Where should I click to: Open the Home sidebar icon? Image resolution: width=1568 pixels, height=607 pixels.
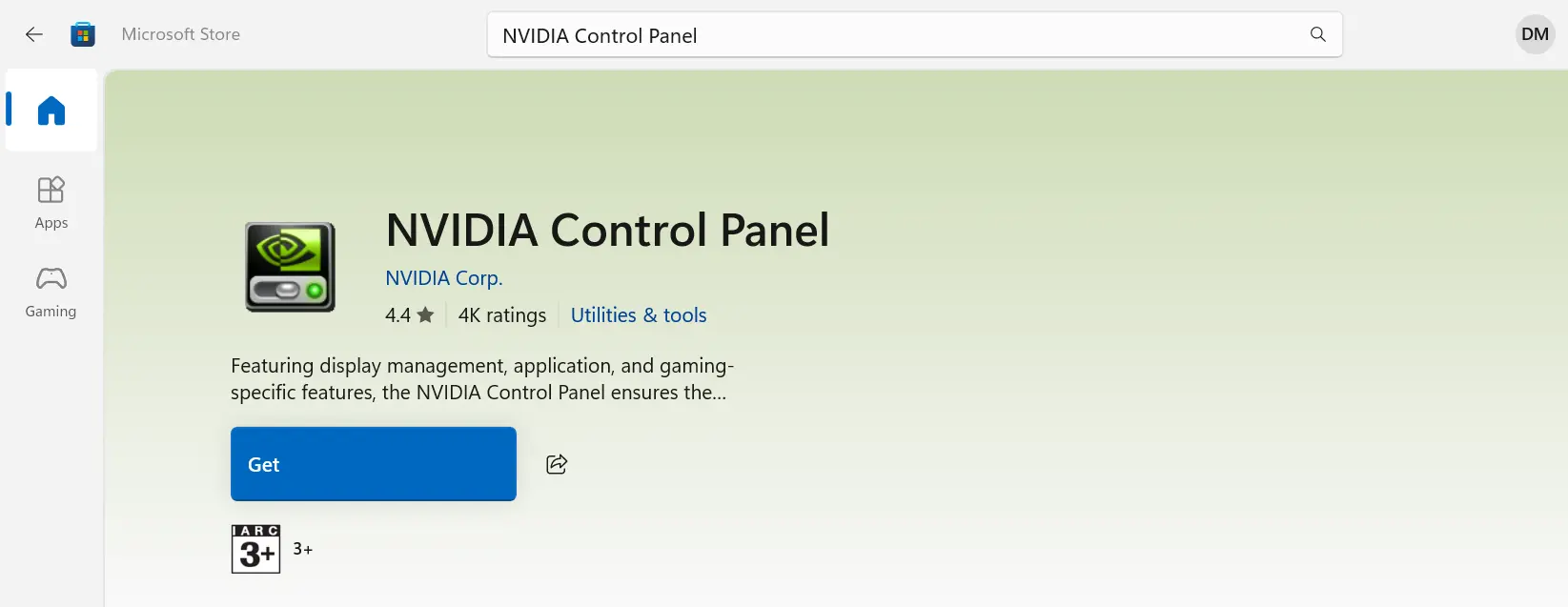coord(51,111)
